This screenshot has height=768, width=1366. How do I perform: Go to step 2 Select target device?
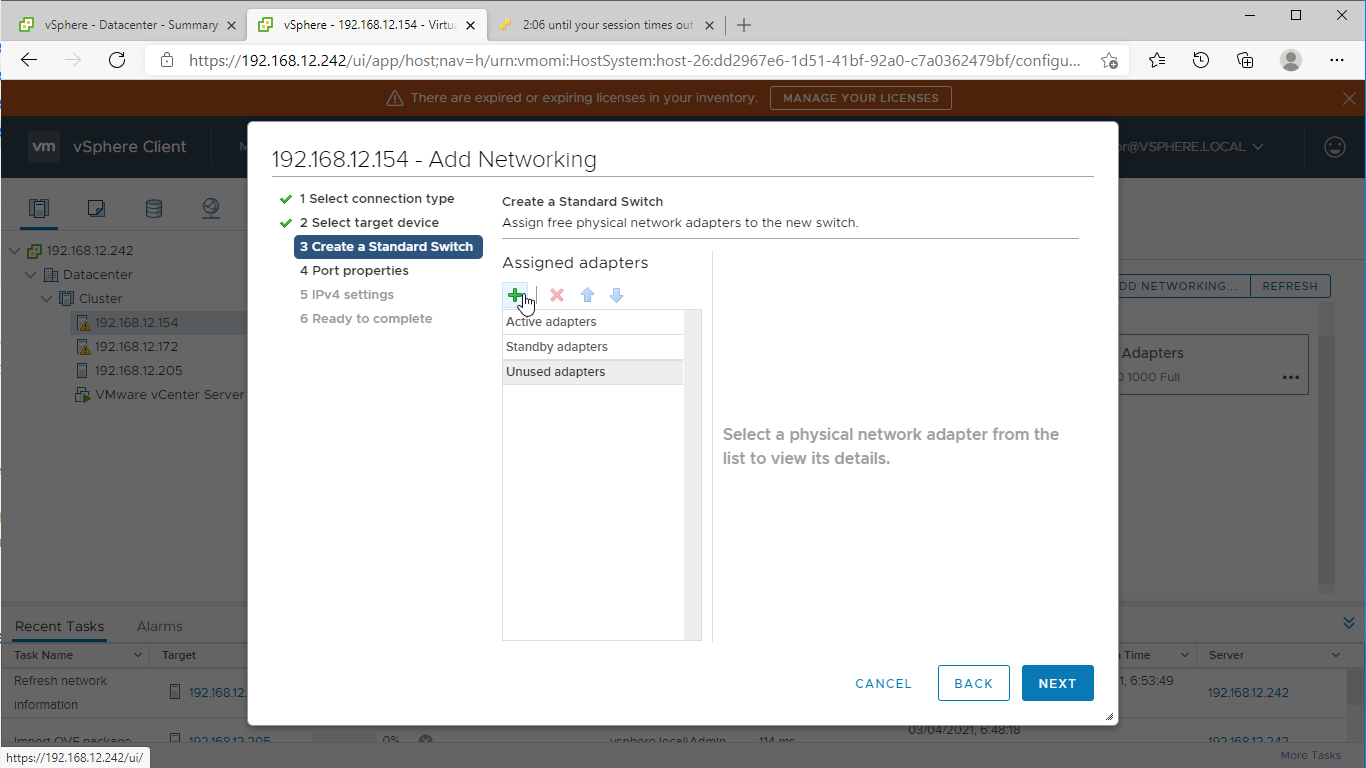pyautogui.click(x=369, y=223)
